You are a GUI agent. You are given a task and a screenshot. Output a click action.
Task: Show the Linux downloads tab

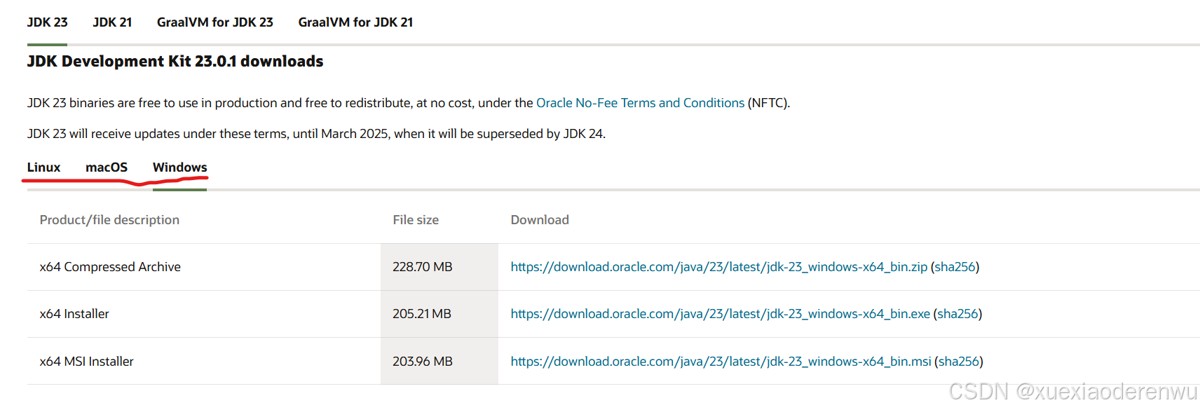[x=44, y=167]
